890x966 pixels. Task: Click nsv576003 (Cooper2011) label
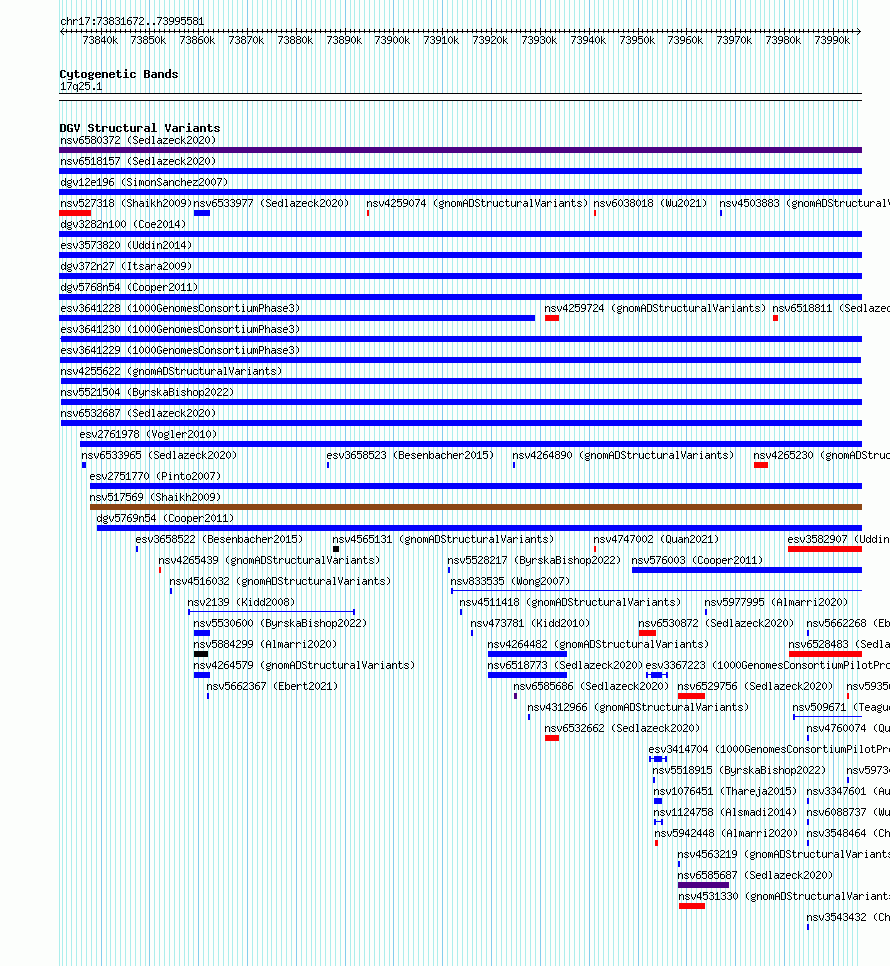tap(697, 560)
